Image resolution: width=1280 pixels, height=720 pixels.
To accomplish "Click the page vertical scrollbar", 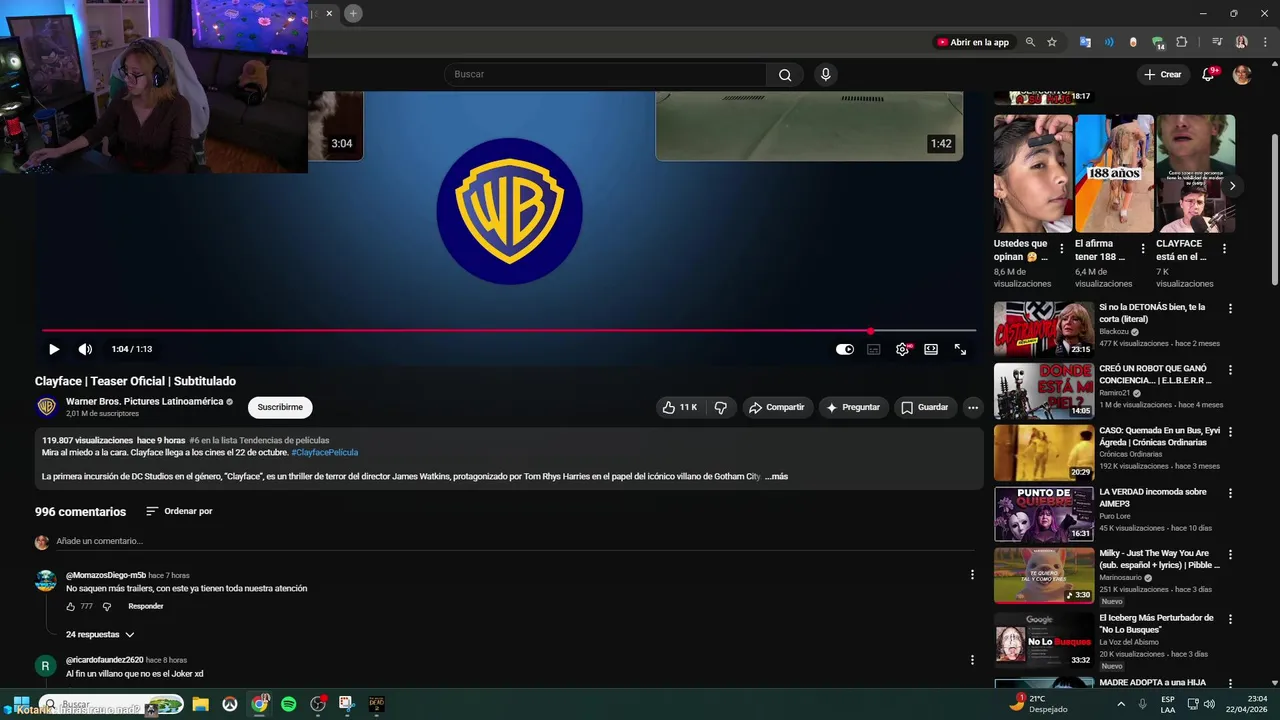I will click(1274, 210).
